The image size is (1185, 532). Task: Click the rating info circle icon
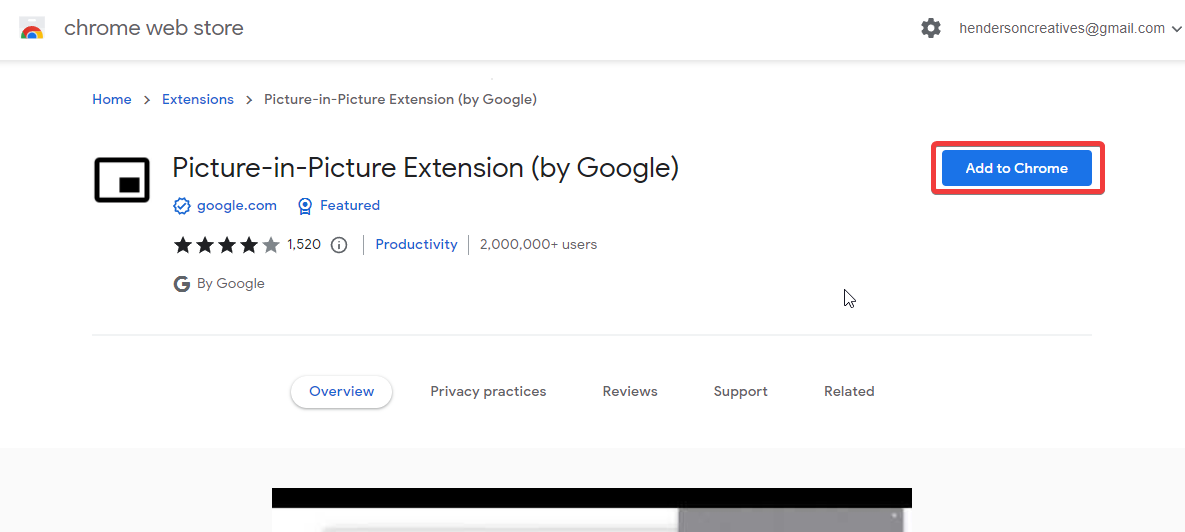[x=339, y=245]
